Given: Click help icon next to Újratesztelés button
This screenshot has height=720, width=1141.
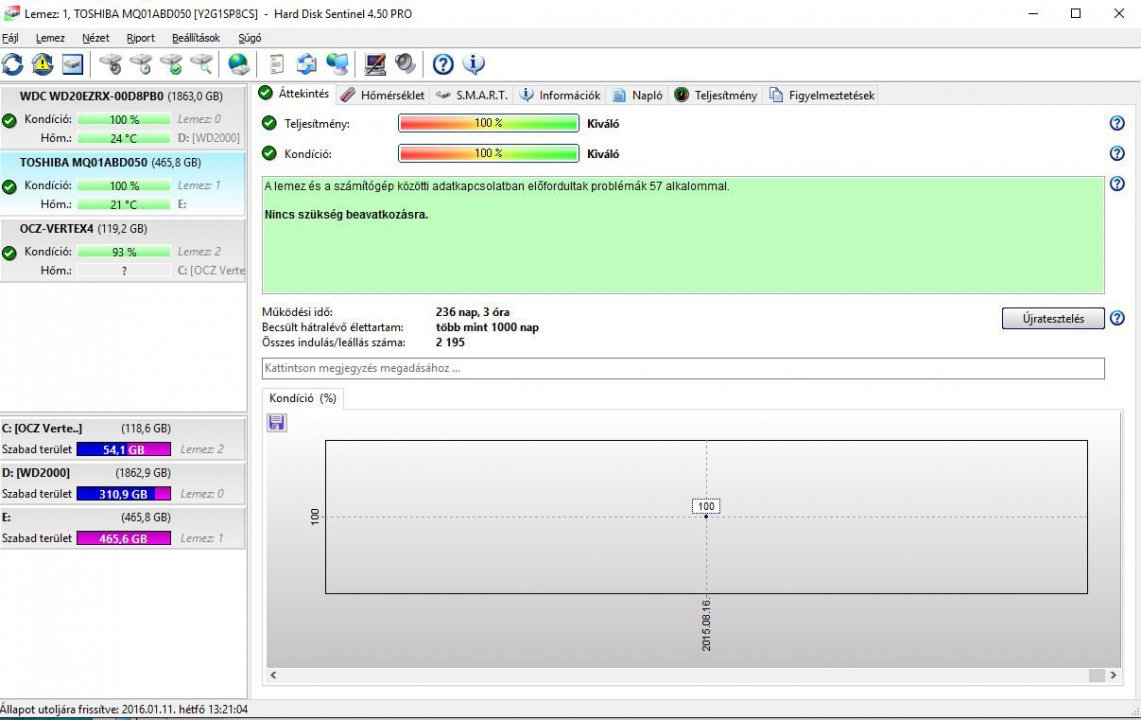Looking at the screenshot, I should (1117, 318).
